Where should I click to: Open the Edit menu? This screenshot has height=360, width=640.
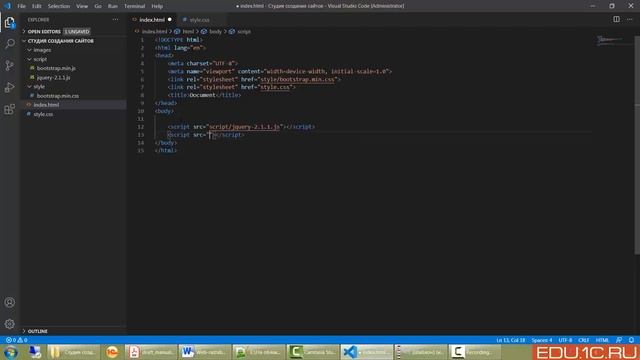[x=37, y=6]
